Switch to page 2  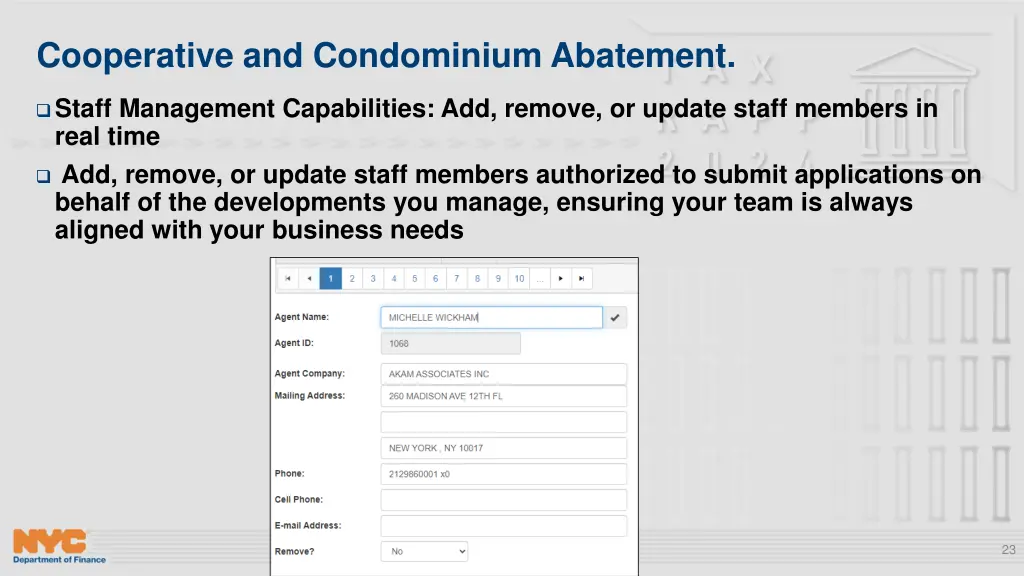pyautogui.click(x=351, y=279)
